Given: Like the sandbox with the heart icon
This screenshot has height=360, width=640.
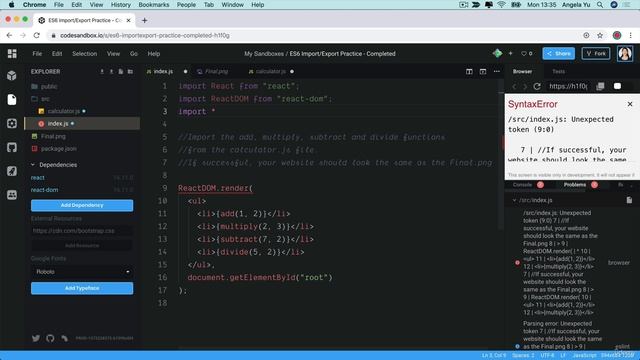Looking at the screenshot, I should (527, 53).
